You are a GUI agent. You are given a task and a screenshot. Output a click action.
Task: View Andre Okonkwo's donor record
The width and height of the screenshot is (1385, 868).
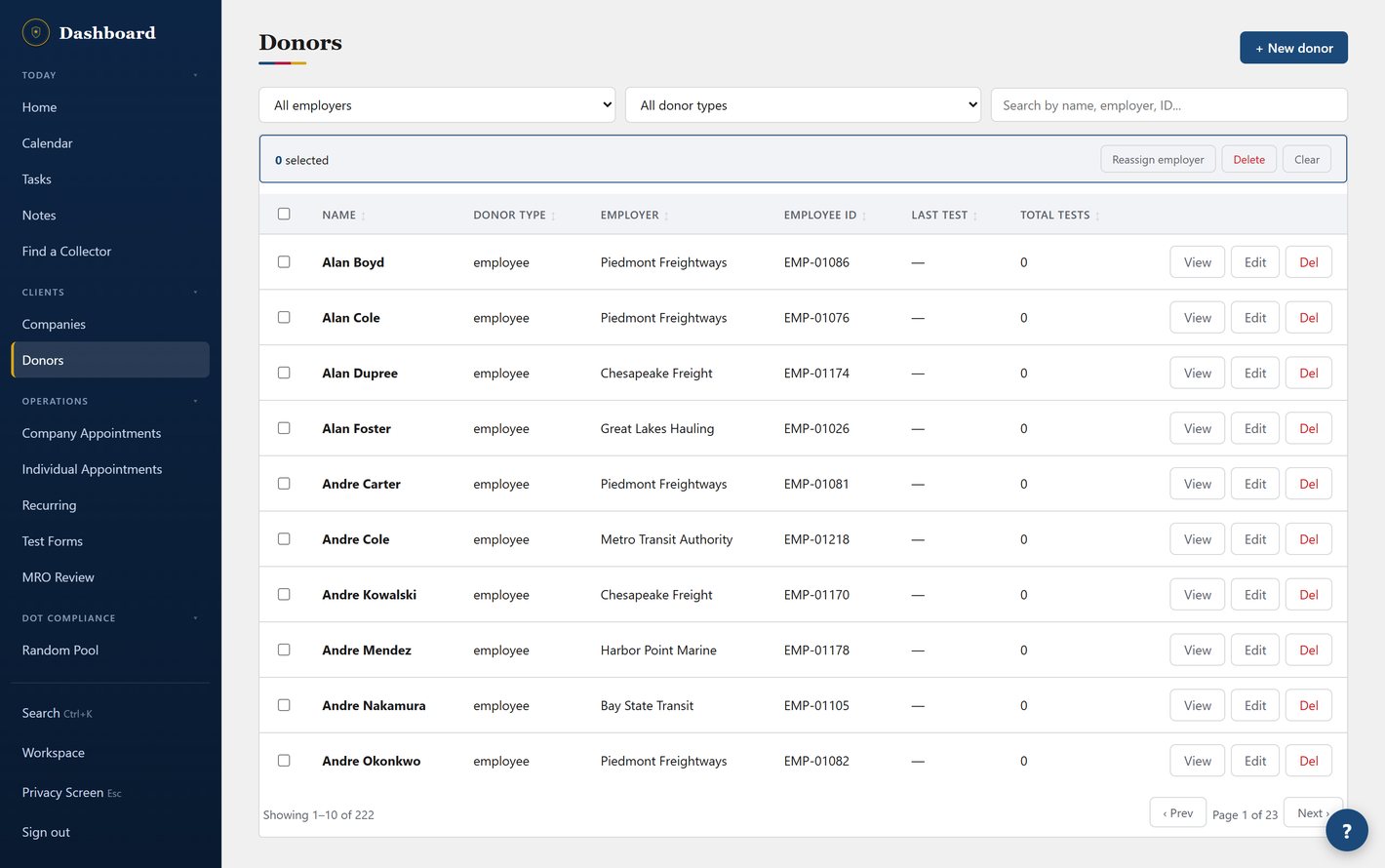(x=1197, y=761)
